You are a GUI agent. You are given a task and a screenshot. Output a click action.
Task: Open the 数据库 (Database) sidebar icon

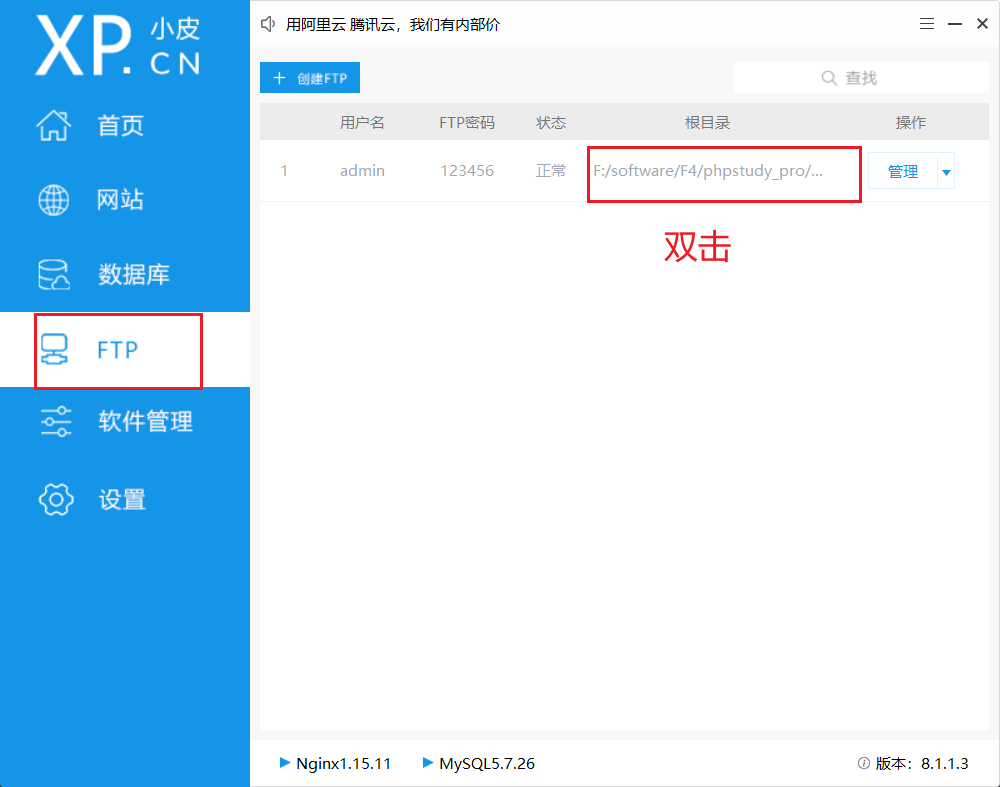click(x=55, y=273)
